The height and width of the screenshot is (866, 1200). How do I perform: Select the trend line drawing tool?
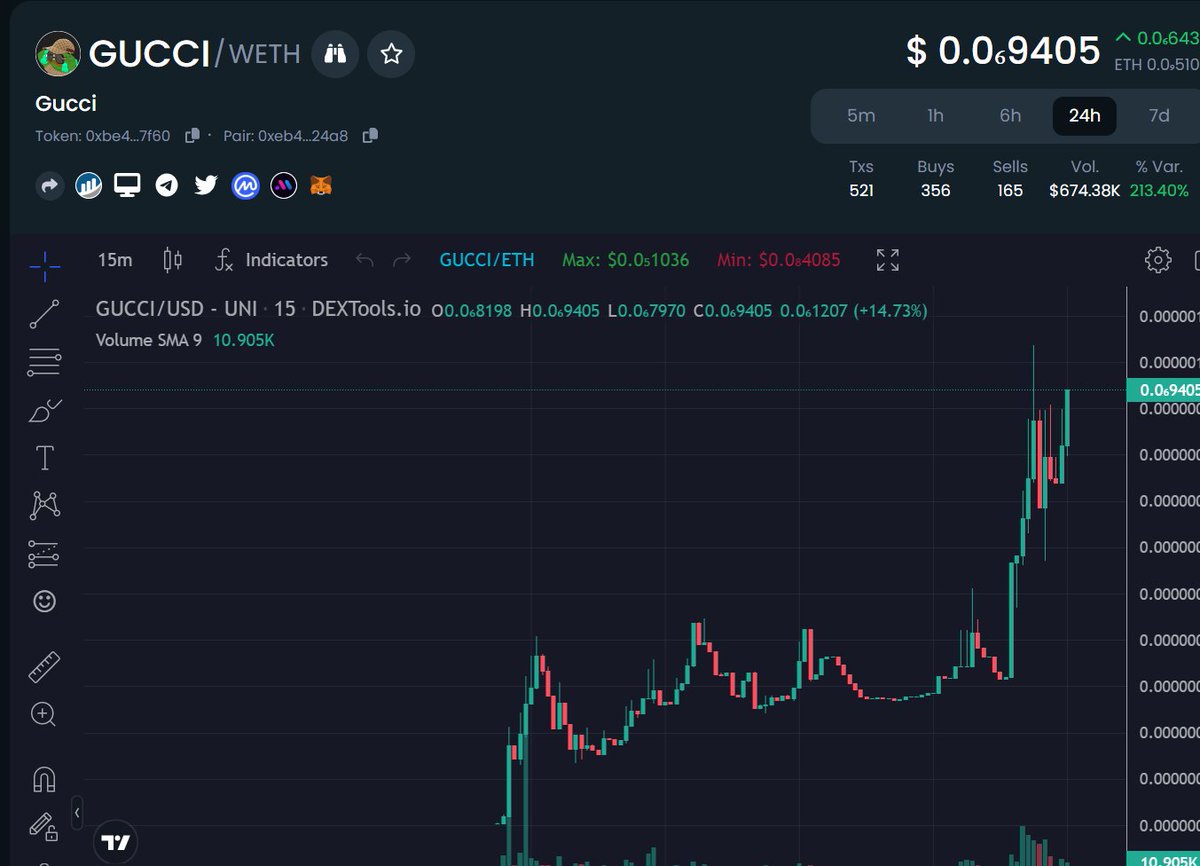(x=44, y=313)
